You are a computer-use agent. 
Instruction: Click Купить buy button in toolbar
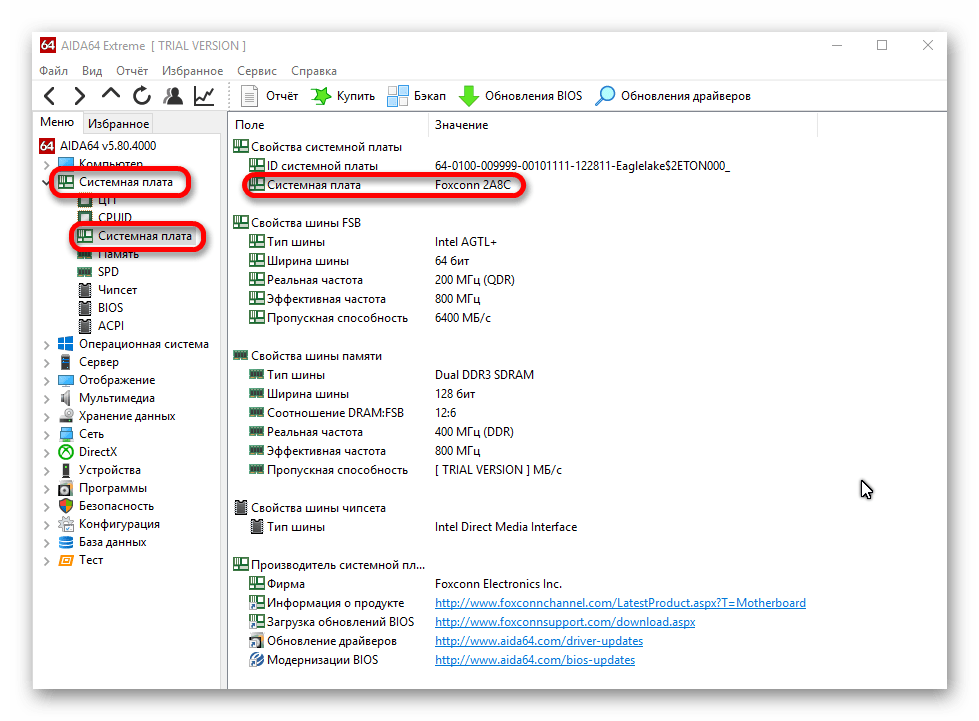point(343,96)
